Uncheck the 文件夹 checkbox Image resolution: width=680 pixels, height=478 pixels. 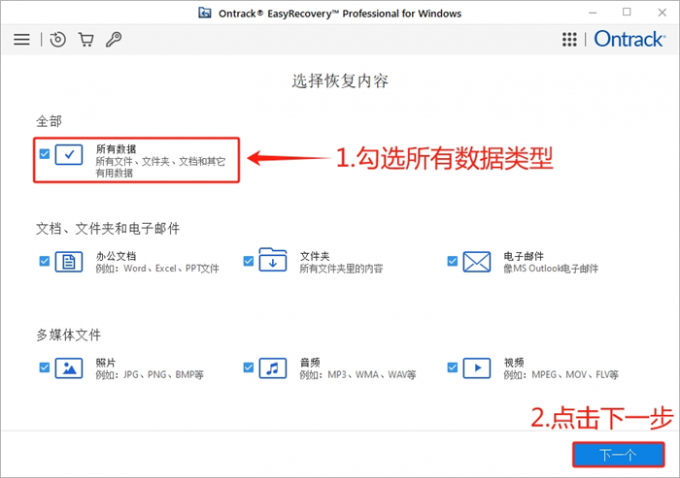click(248, 261)
